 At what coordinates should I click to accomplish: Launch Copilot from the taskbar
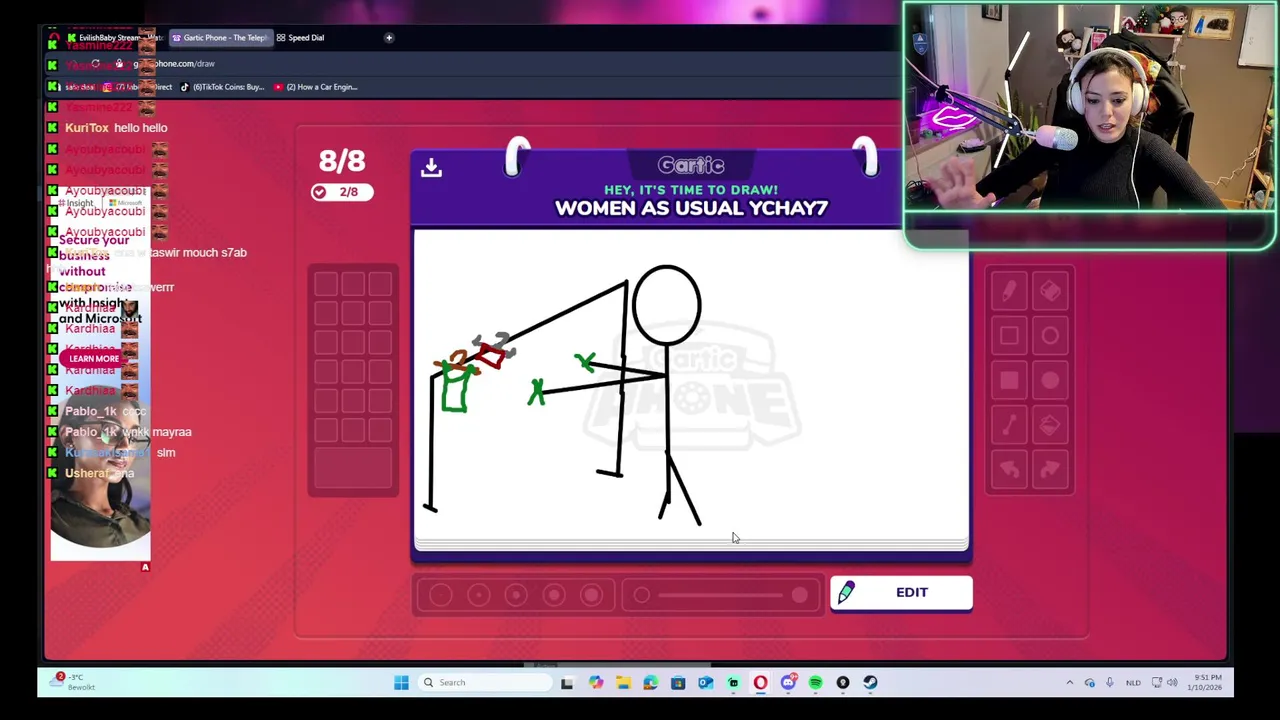(x=596, y=683)
